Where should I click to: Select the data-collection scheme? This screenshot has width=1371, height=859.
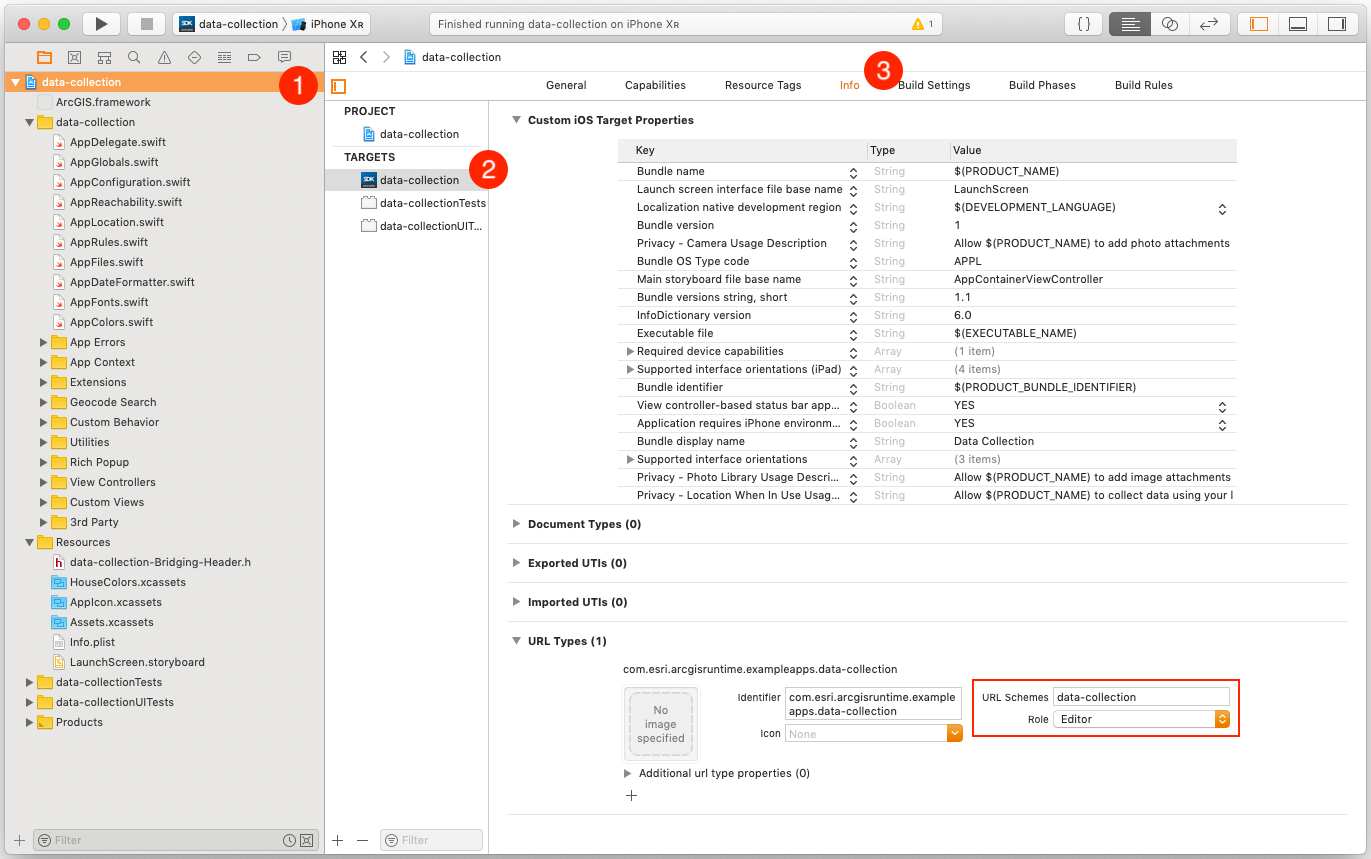tap(229, 24)
